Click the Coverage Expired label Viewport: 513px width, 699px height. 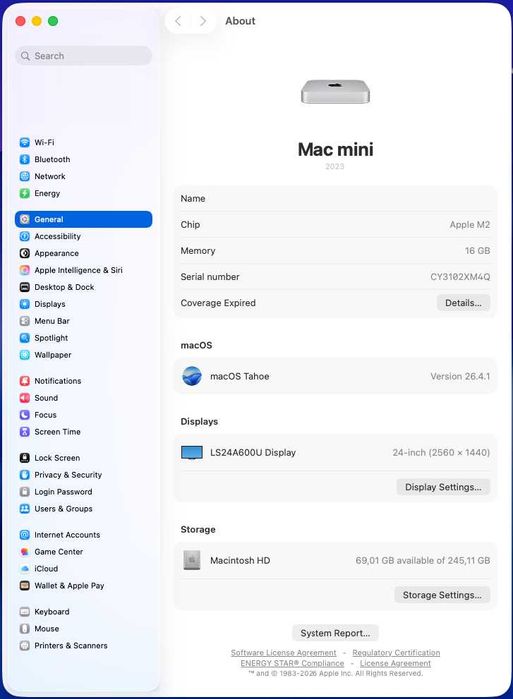pos(218,303)
